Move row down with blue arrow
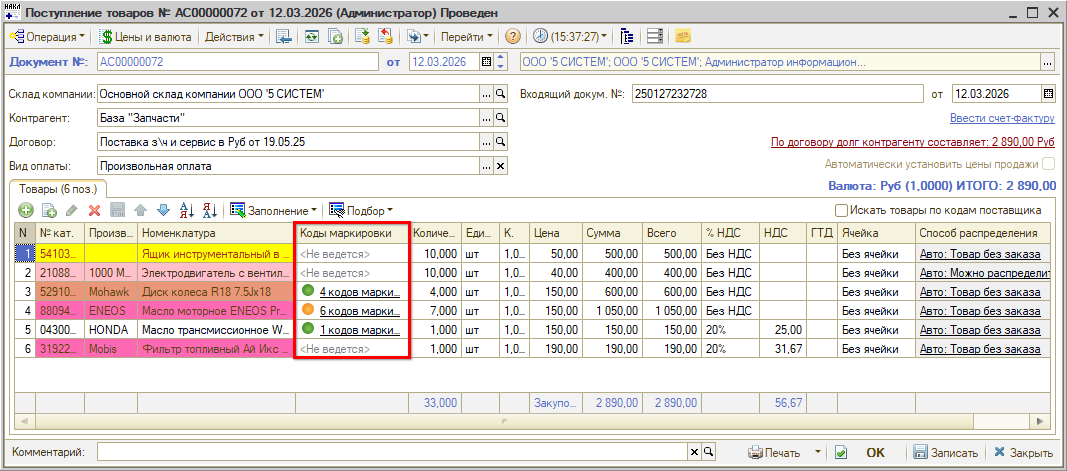This screenshot has height=471, width=1067. click(163, 210)
